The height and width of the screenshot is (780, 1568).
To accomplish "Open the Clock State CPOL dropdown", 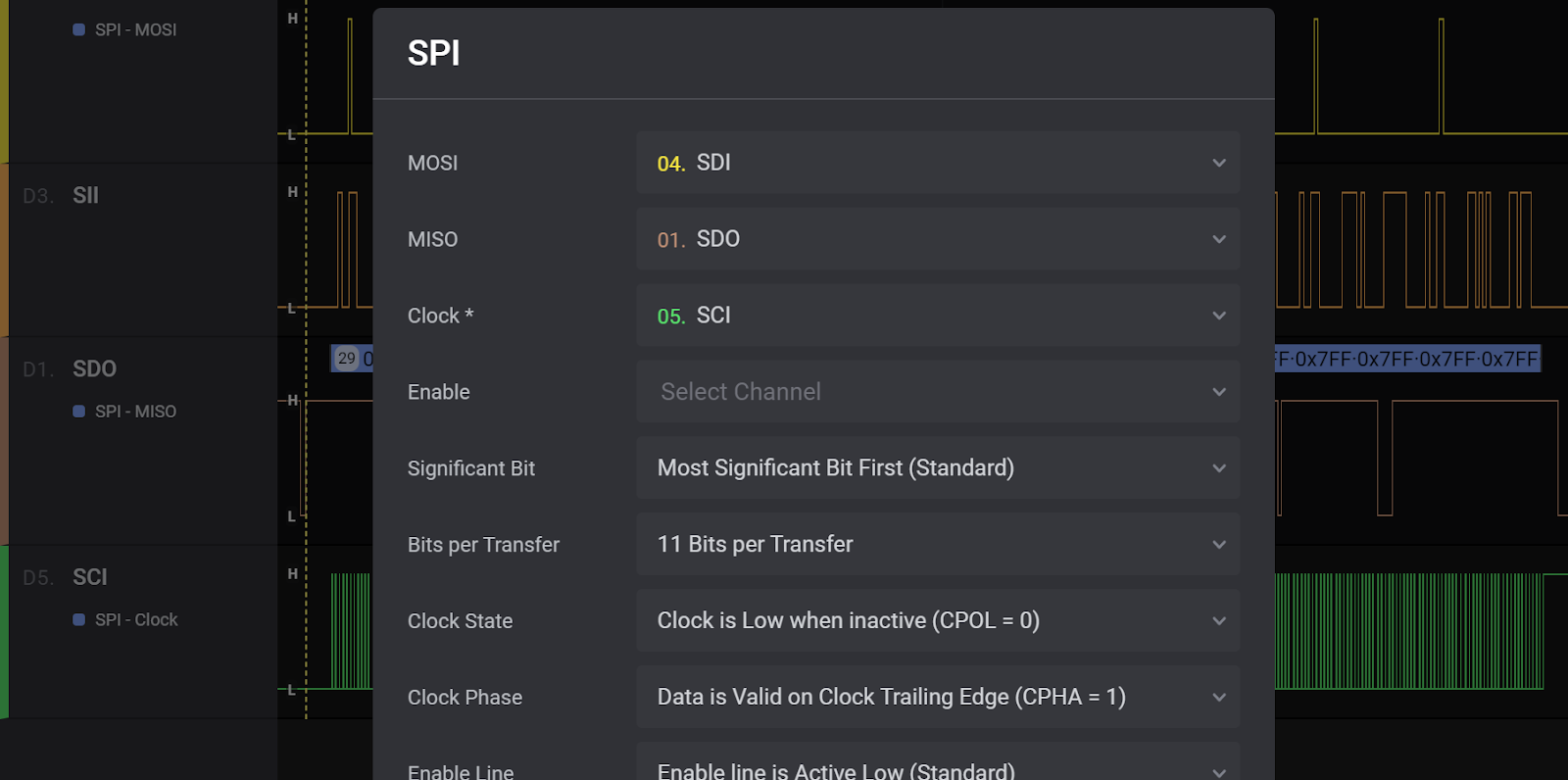I will [937, 621].
